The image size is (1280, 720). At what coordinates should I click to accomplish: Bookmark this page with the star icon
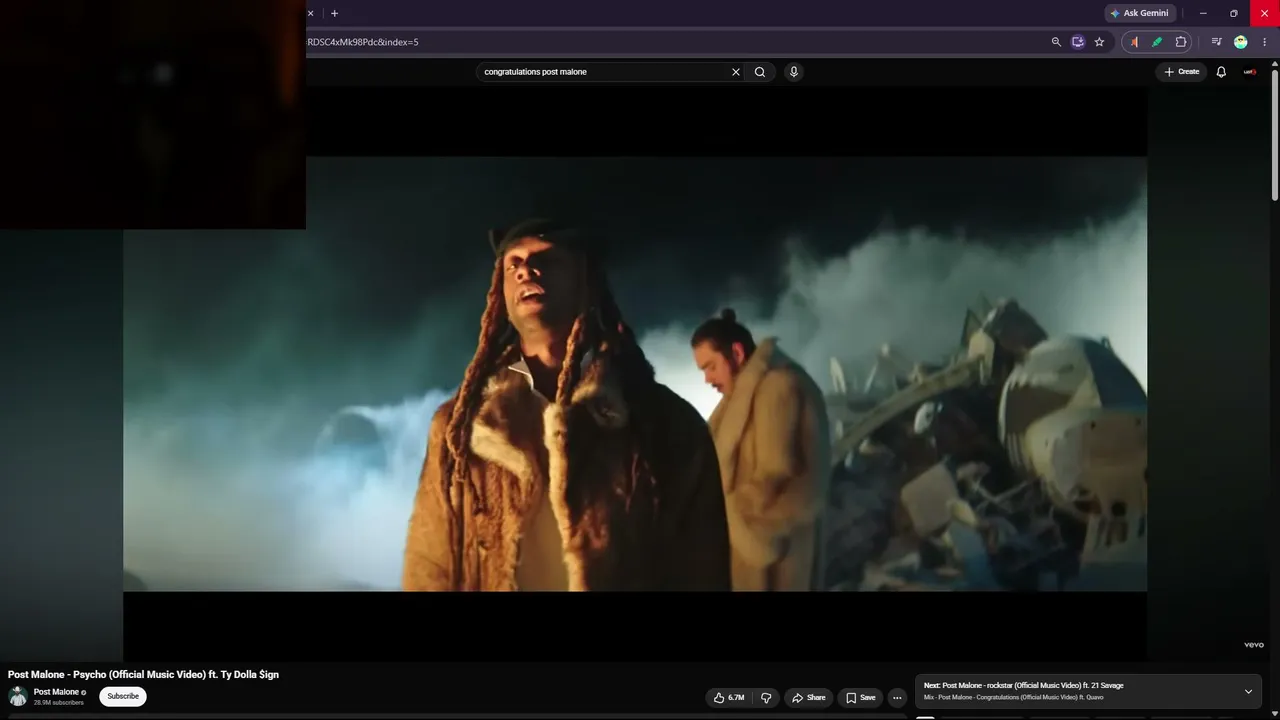coord(1099,42)
